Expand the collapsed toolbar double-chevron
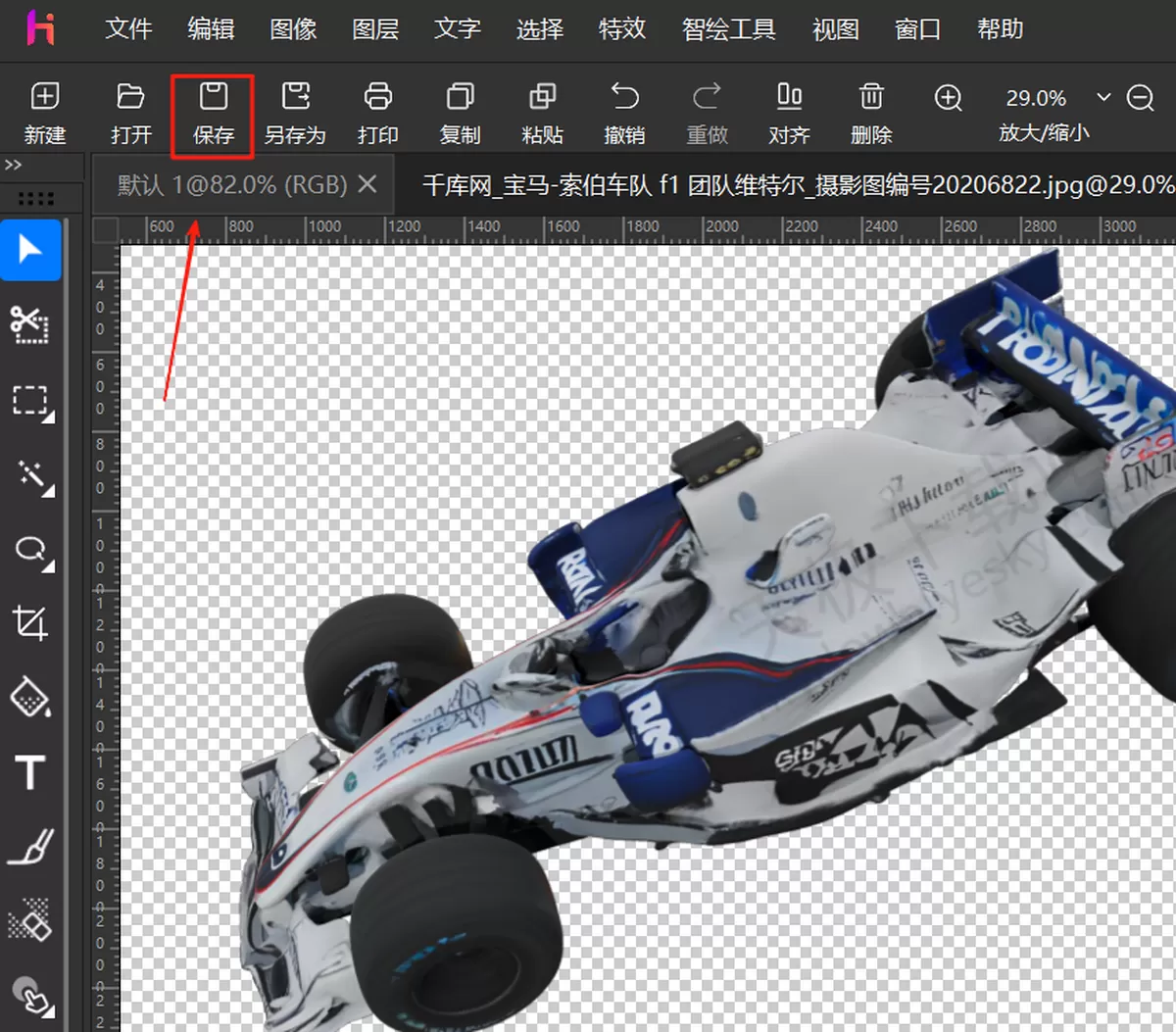 point(13,165)
